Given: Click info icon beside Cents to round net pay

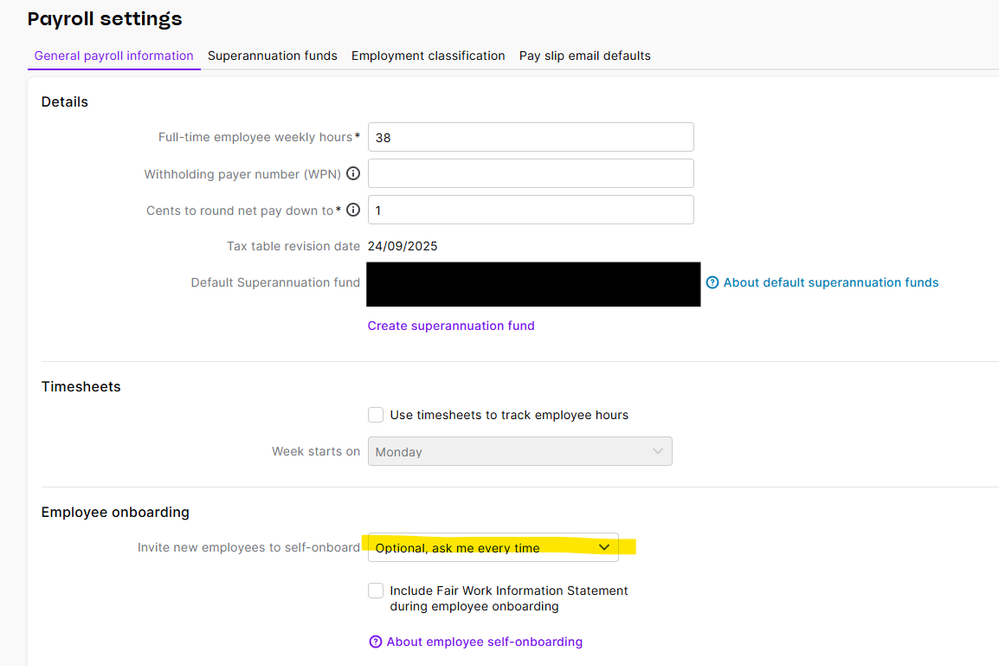Looking at the screenshot, I should (x=353, y=211).
